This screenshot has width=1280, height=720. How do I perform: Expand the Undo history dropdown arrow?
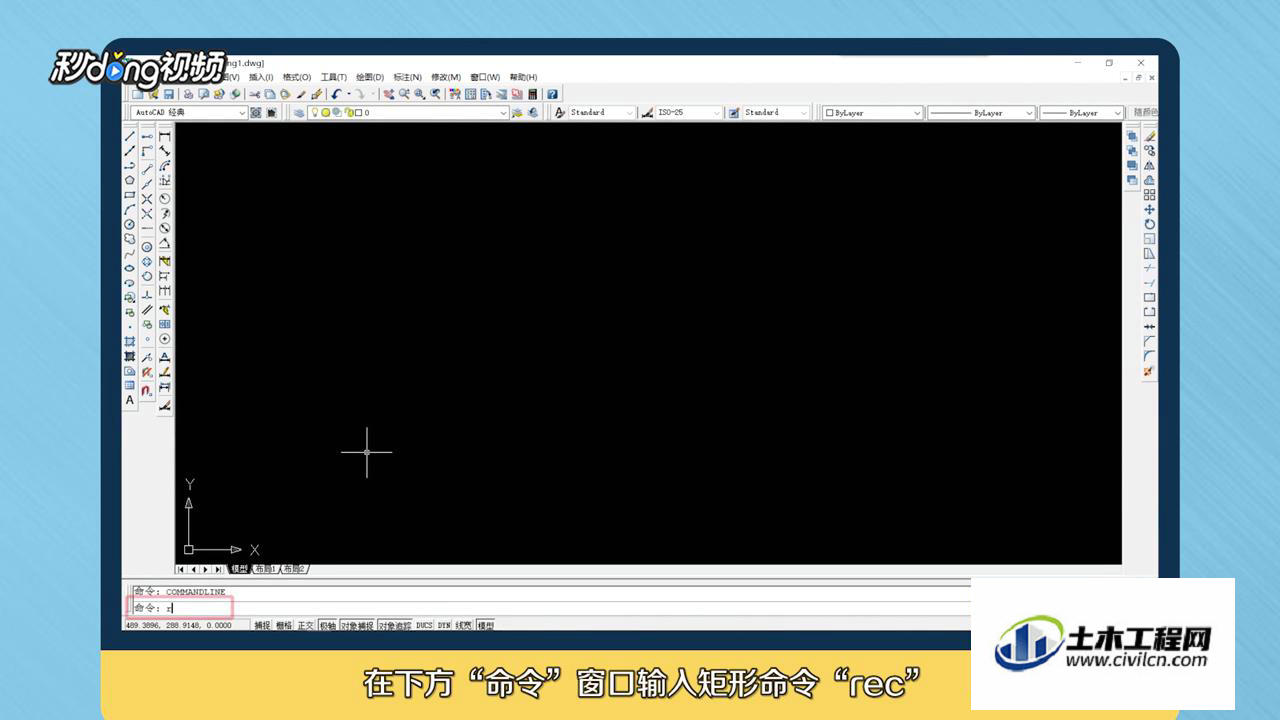click(348, 94)
